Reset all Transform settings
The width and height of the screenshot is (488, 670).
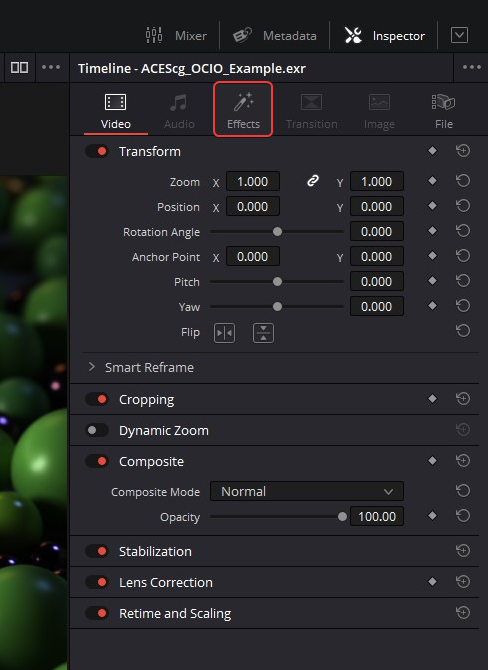click(x=463, y=151)
